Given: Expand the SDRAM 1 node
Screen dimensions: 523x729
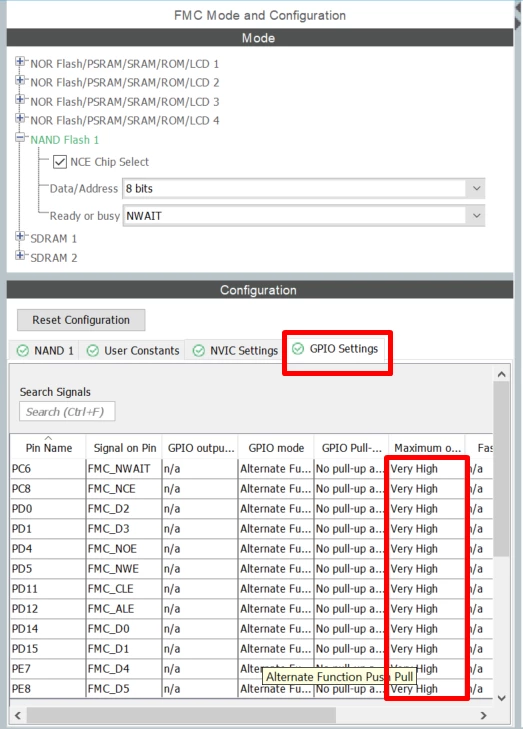Looking at the screenshot, I should pyautogui.click(x=20, y=236).
